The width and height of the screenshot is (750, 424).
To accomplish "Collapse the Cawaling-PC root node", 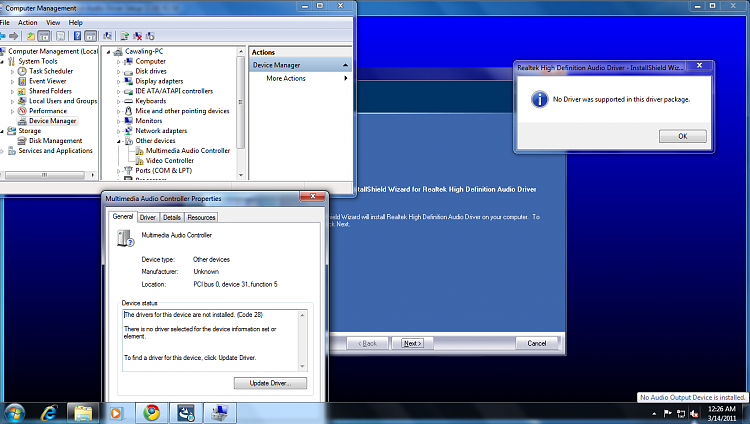I will coord(109,52).
